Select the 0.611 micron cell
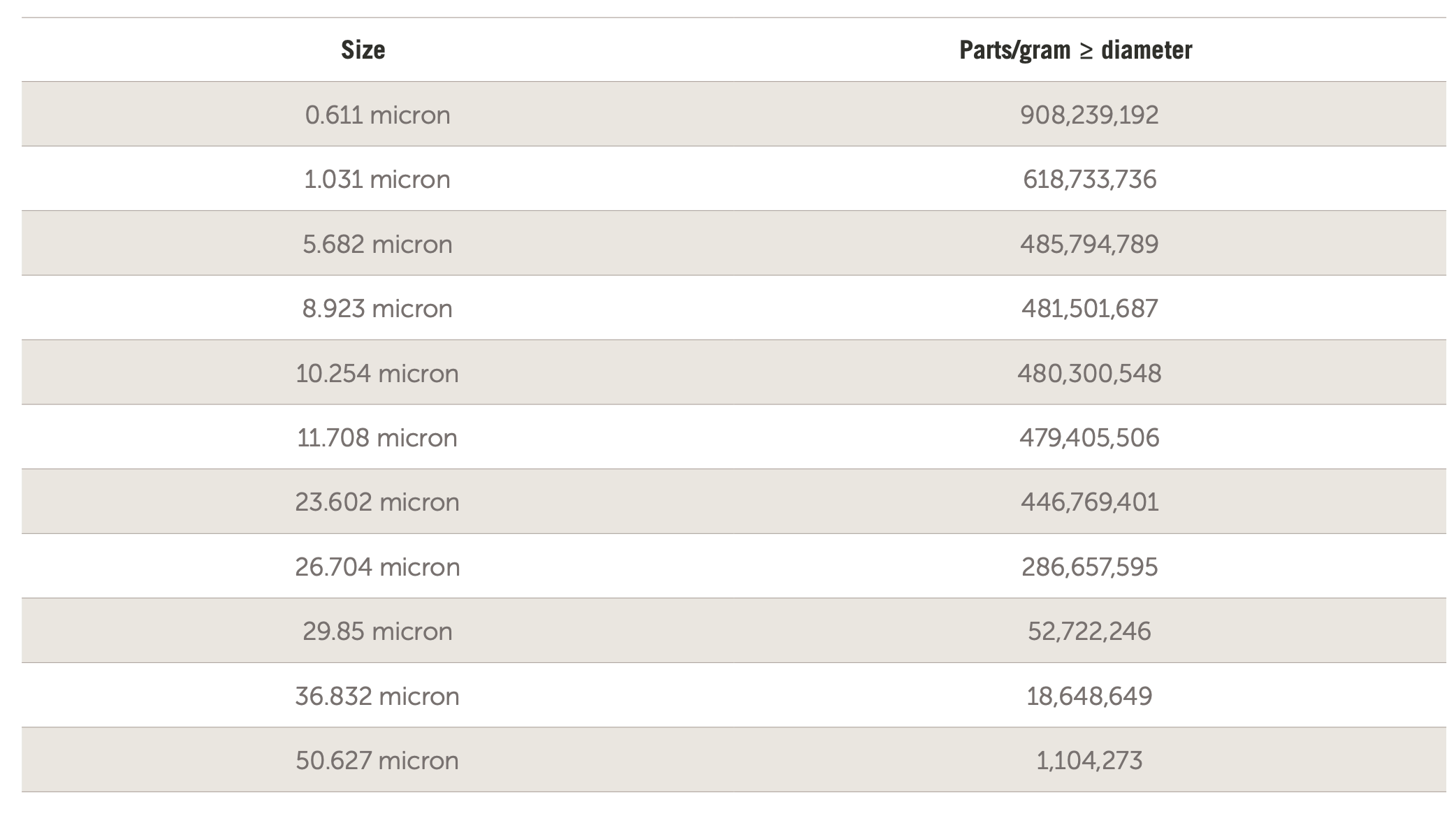1456x816 pixels. (x=377, y=115)
